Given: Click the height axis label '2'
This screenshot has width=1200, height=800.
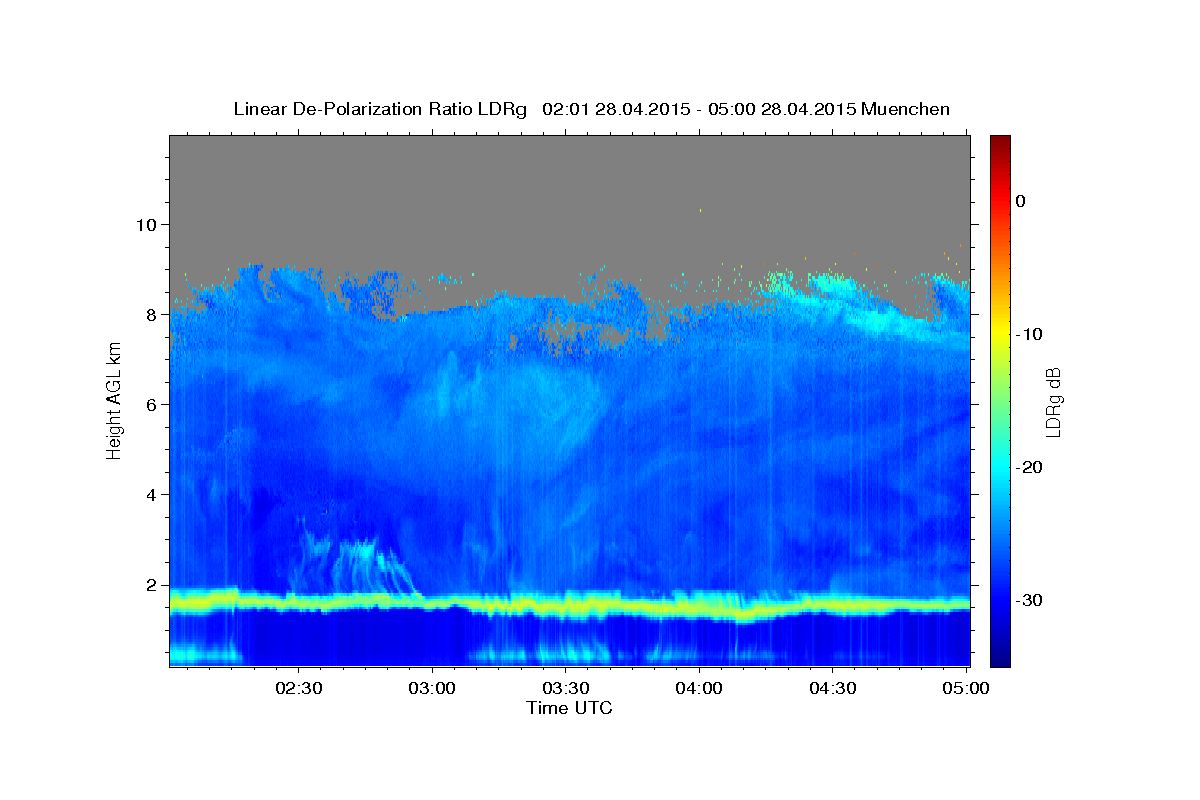Looking at the screenshot, I should click(152, 585).
